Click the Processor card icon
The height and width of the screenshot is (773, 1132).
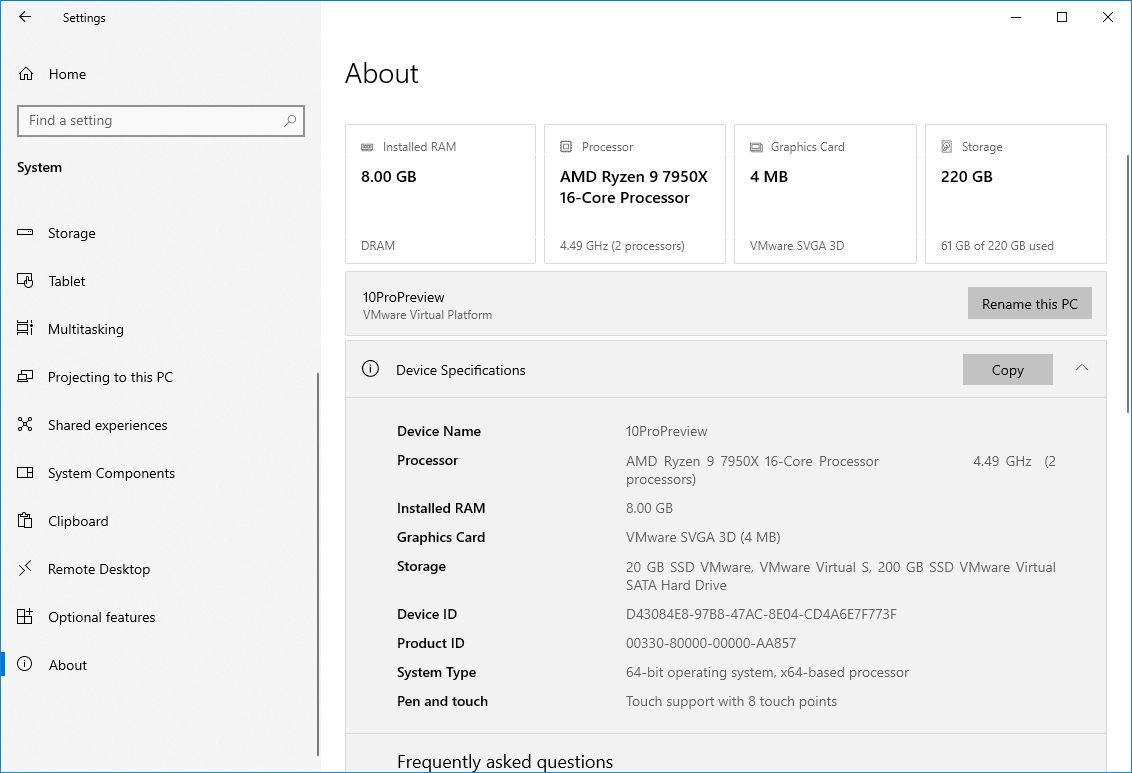566,147
